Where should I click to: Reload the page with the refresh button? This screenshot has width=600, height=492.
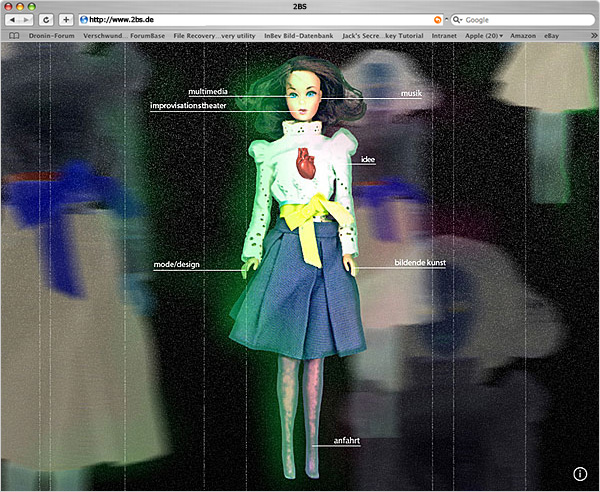46,20
